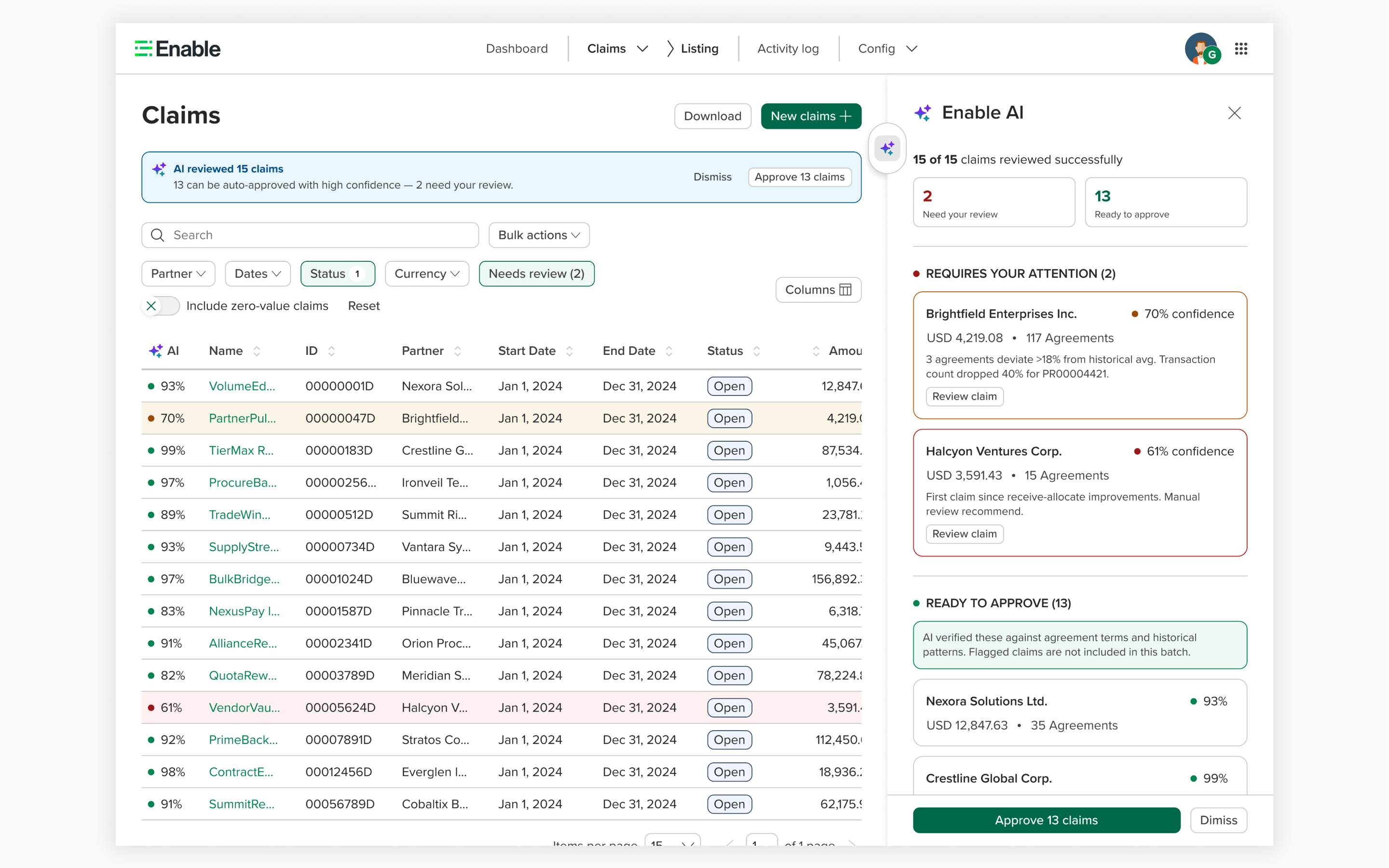Open the VendorVau... claim link
The width and height of the screenshot is (1389, 868).
tap(245, 708)
